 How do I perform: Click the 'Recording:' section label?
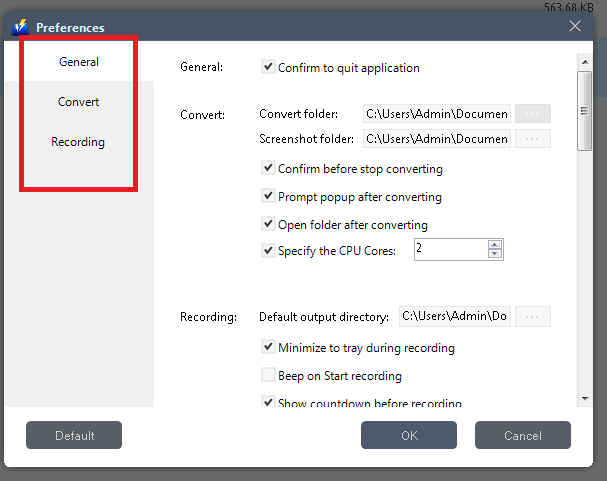[x=208, y=317]
